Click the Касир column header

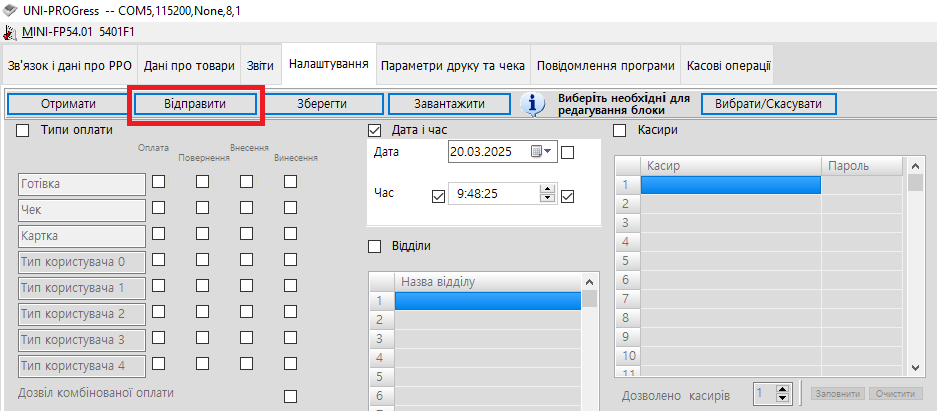point(731,167)
